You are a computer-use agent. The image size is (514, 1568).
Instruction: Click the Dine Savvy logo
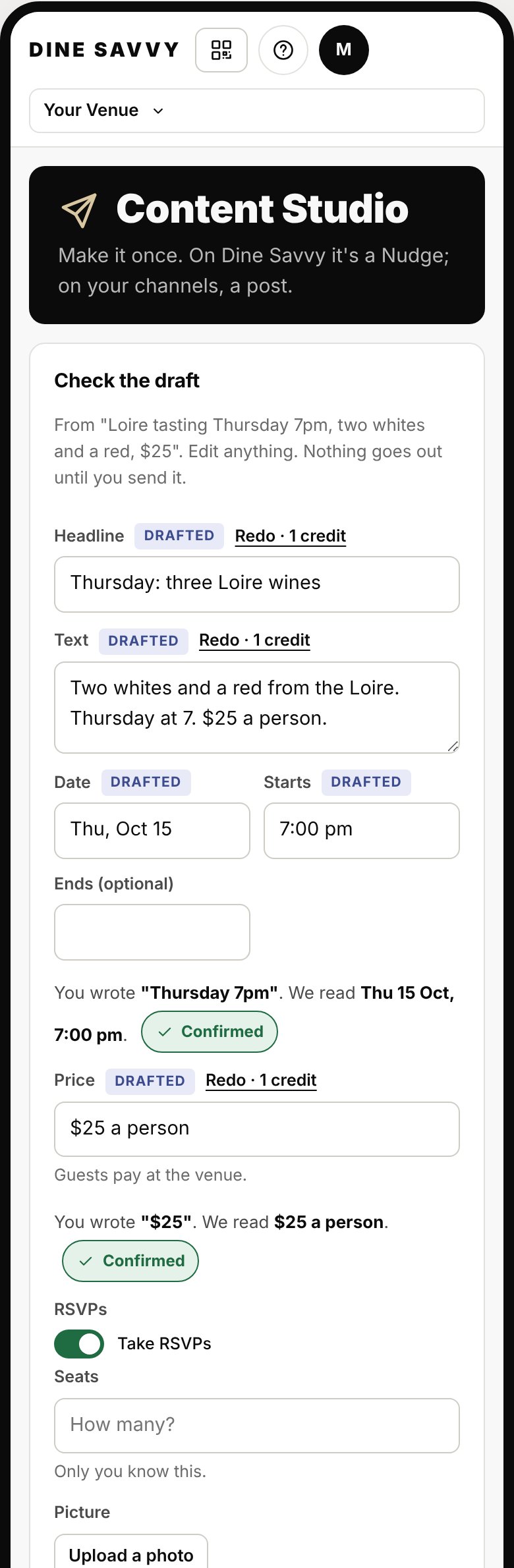pyautogui.click(x=104, y=50)
